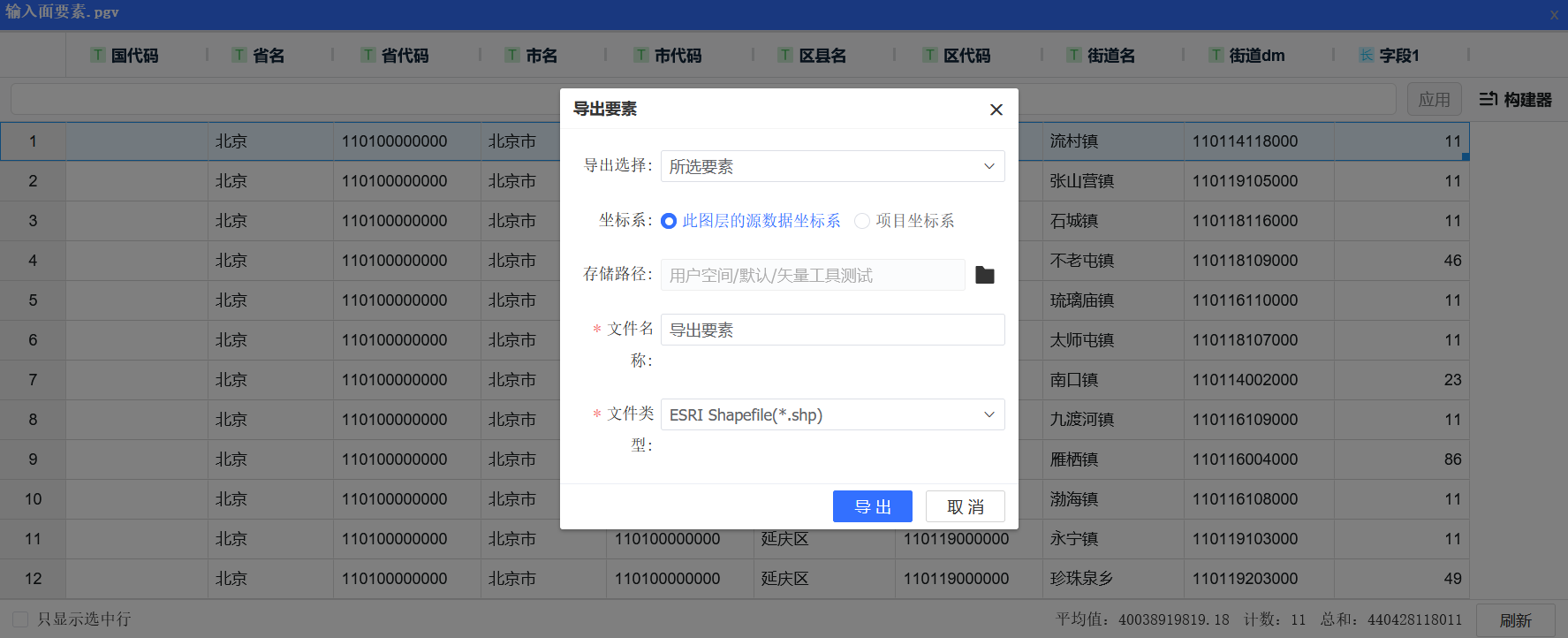Viewport: 1568px width, 638px height.
Task: Click the text type icon on 省名 column
Action: pos(239,56)
